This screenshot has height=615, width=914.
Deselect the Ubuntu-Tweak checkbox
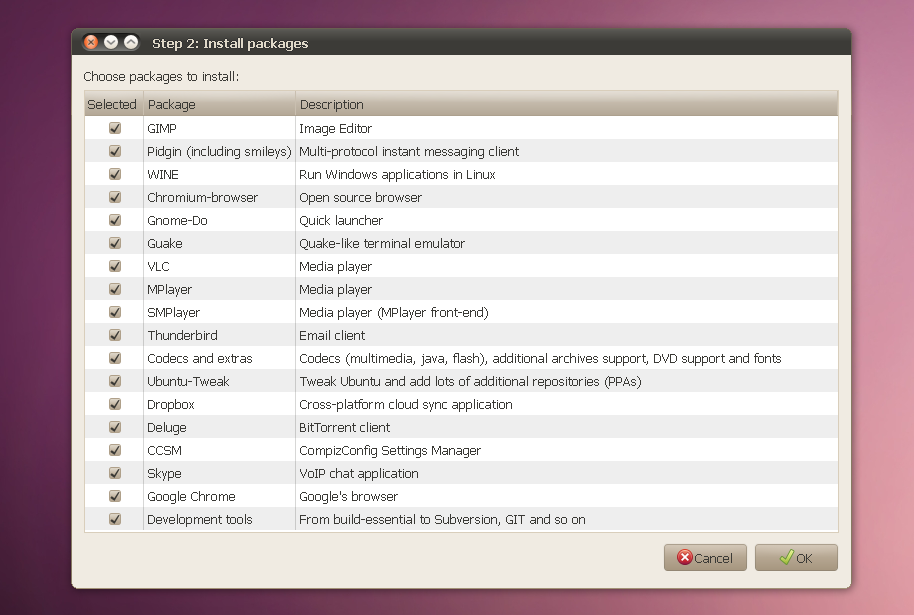point(115,381)
